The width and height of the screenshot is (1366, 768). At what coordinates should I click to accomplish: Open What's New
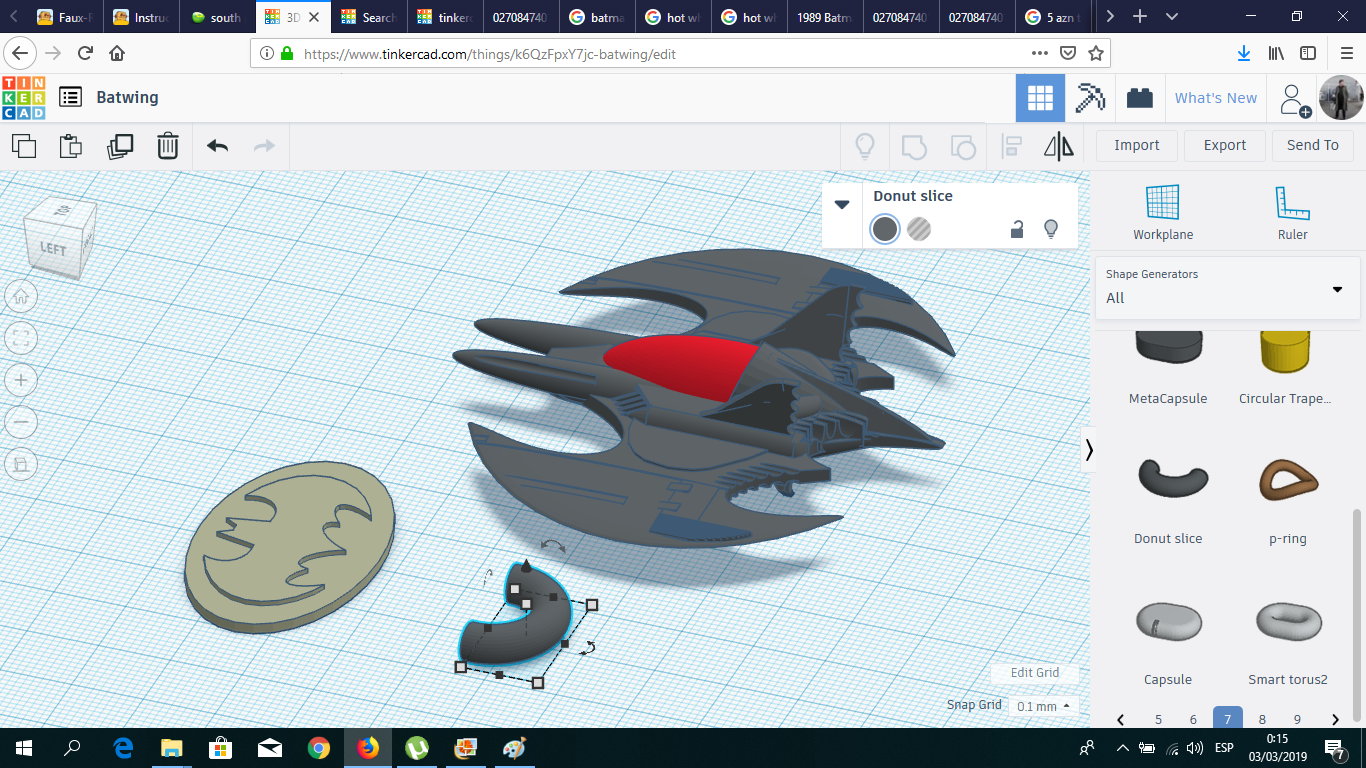click(x=1216, y=98)
